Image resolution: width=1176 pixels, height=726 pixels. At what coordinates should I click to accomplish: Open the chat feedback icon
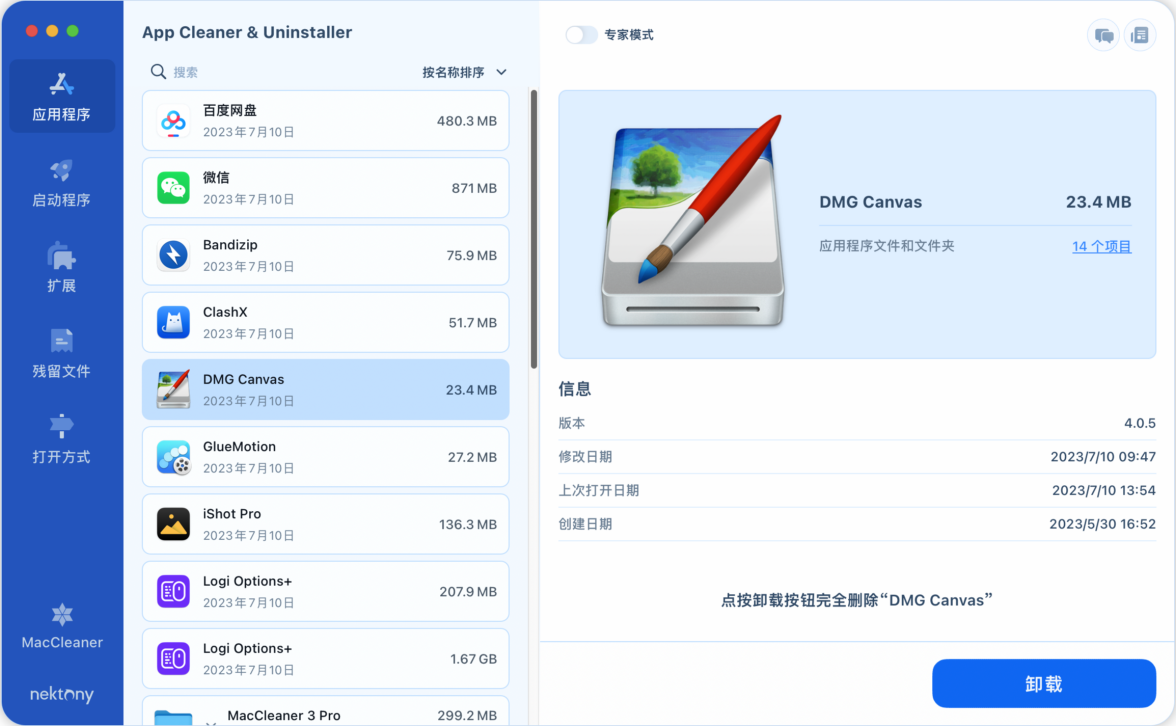tap(1103, 35)
